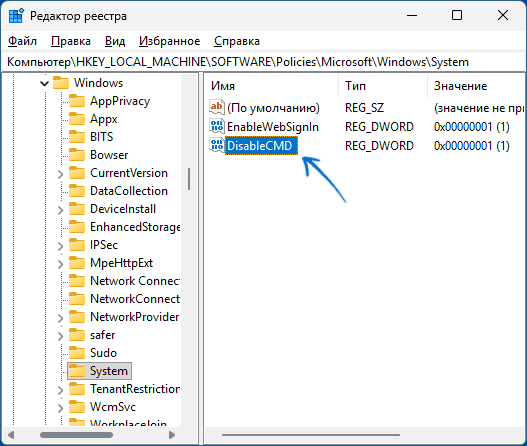
Task: Expand the CurrentVersion key
Action: (60, 174)
